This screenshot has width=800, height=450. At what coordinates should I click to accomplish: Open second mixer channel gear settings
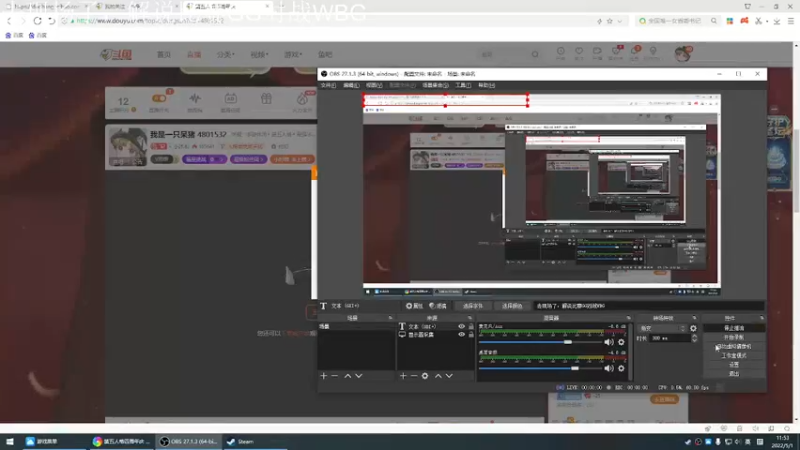pos(621,368)
